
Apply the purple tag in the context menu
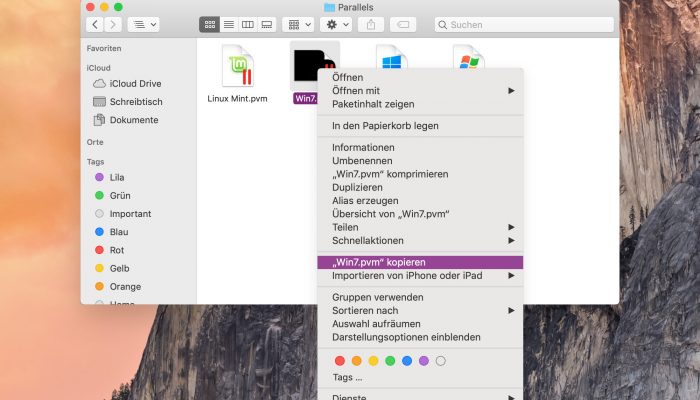[424, 361]
